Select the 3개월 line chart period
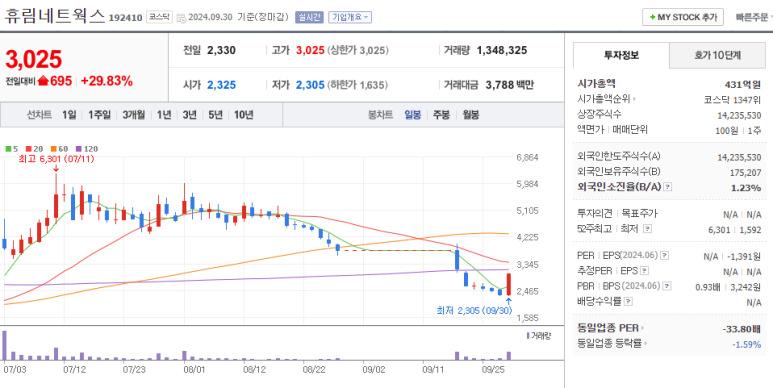This screenshot has height=388, width=773. [134, 115]
